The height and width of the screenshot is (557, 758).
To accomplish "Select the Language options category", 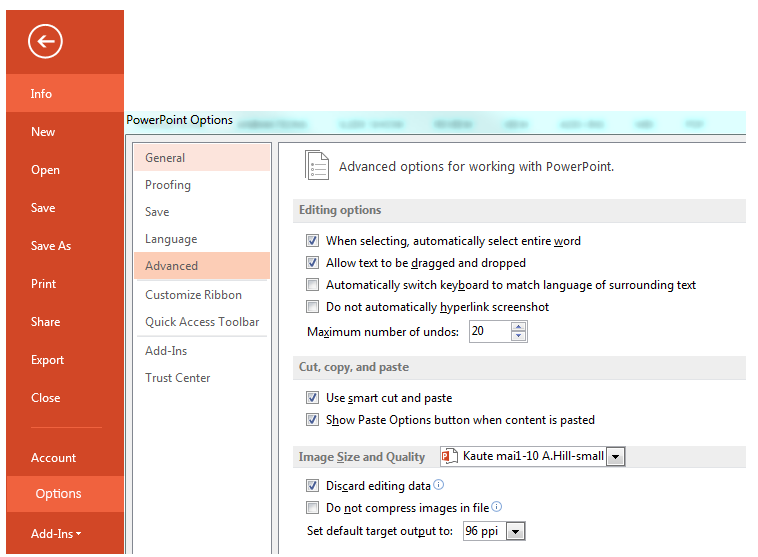I will [x=202, y=239].
